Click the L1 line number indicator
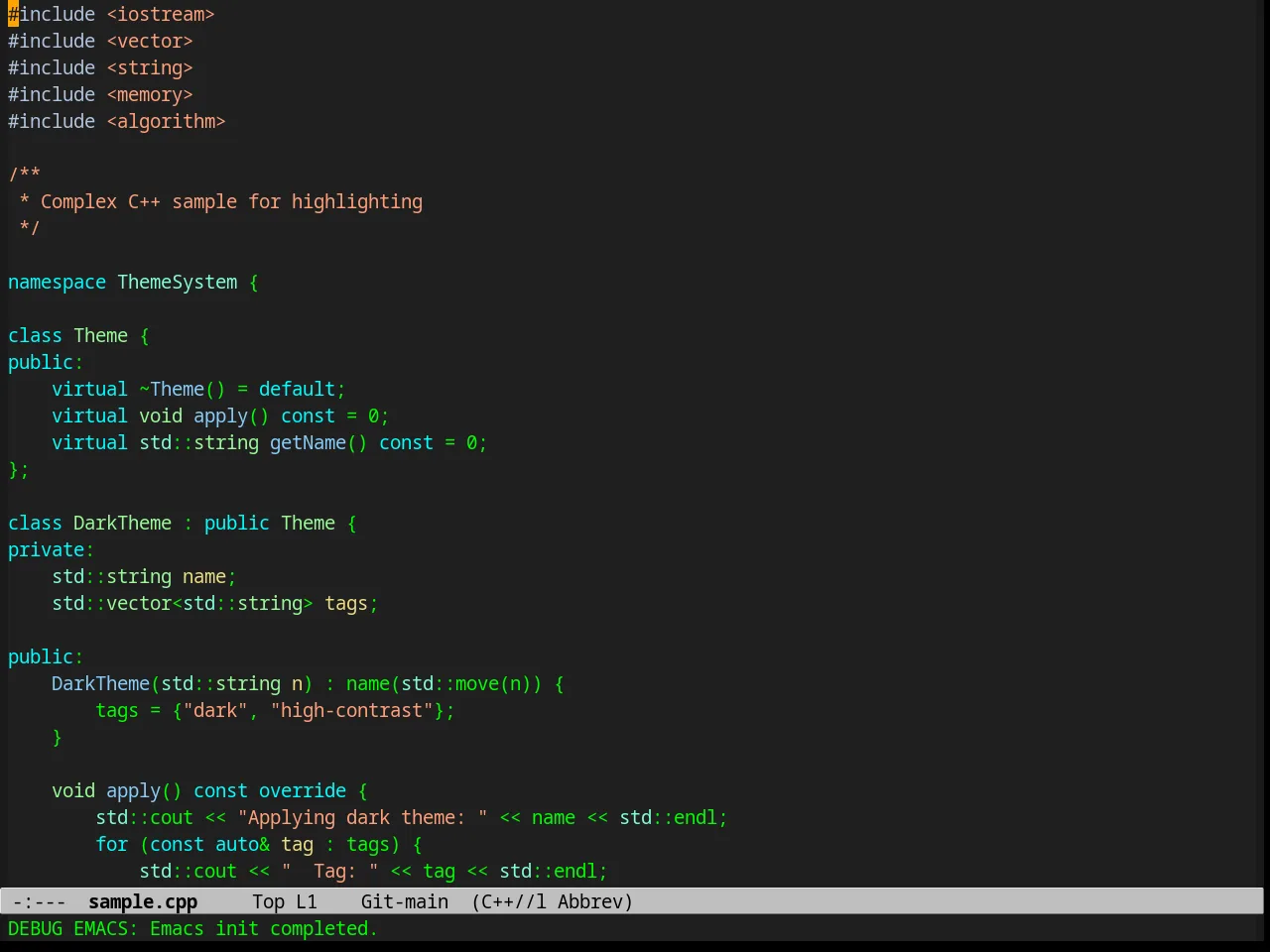The image size is (1270, 952). [307, 901]
